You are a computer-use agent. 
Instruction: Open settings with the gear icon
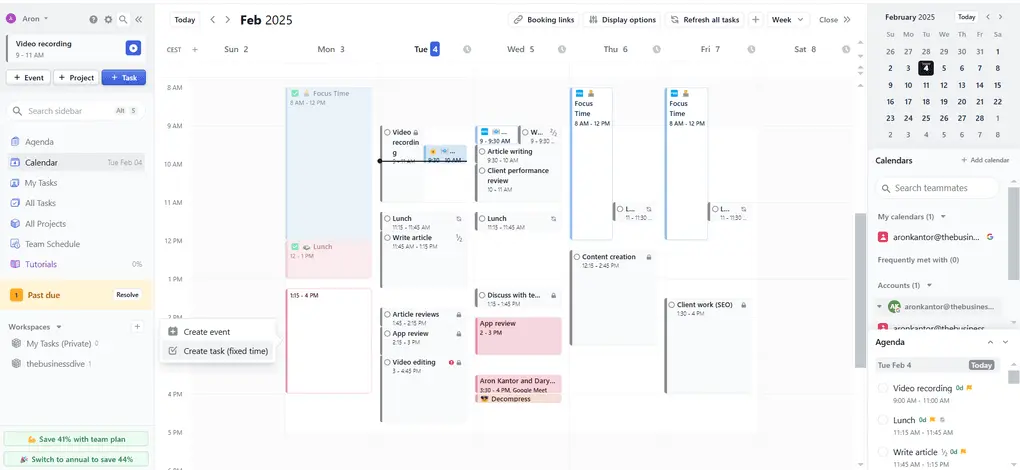108,19
